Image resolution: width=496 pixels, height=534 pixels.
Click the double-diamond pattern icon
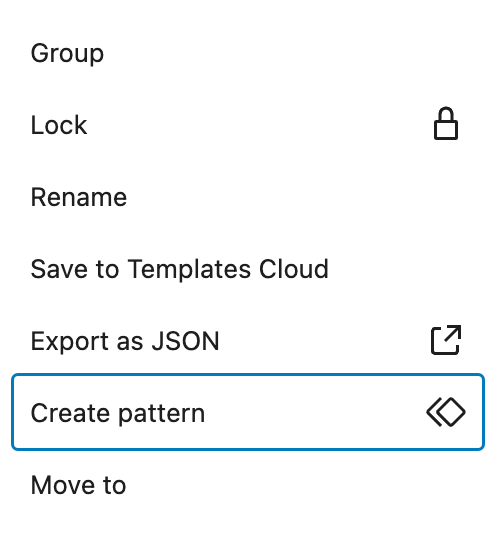point(446,412)
